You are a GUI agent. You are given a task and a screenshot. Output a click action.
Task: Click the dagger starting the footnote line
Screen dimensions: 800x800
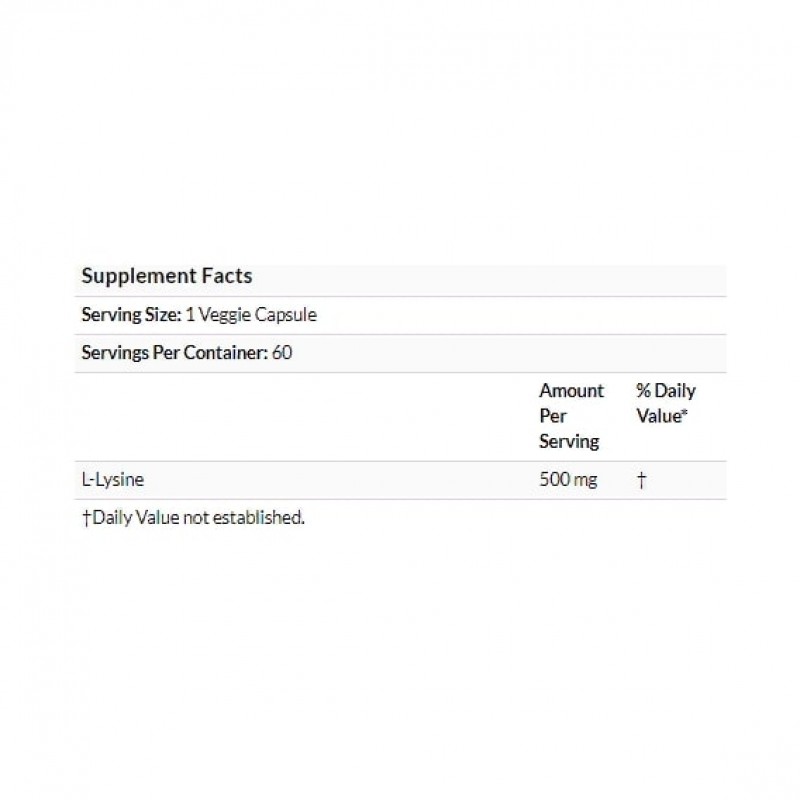click(x=86, y=518)
